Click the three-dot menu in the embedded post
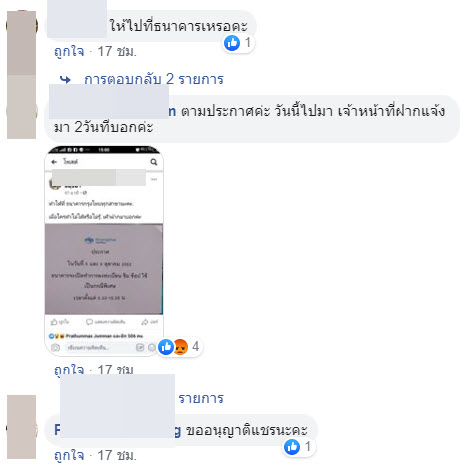 154,179
